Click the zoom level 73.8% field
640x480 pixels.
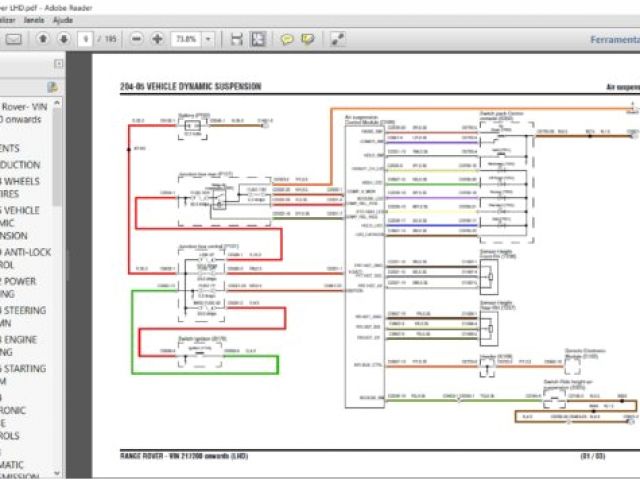point(185,39)
